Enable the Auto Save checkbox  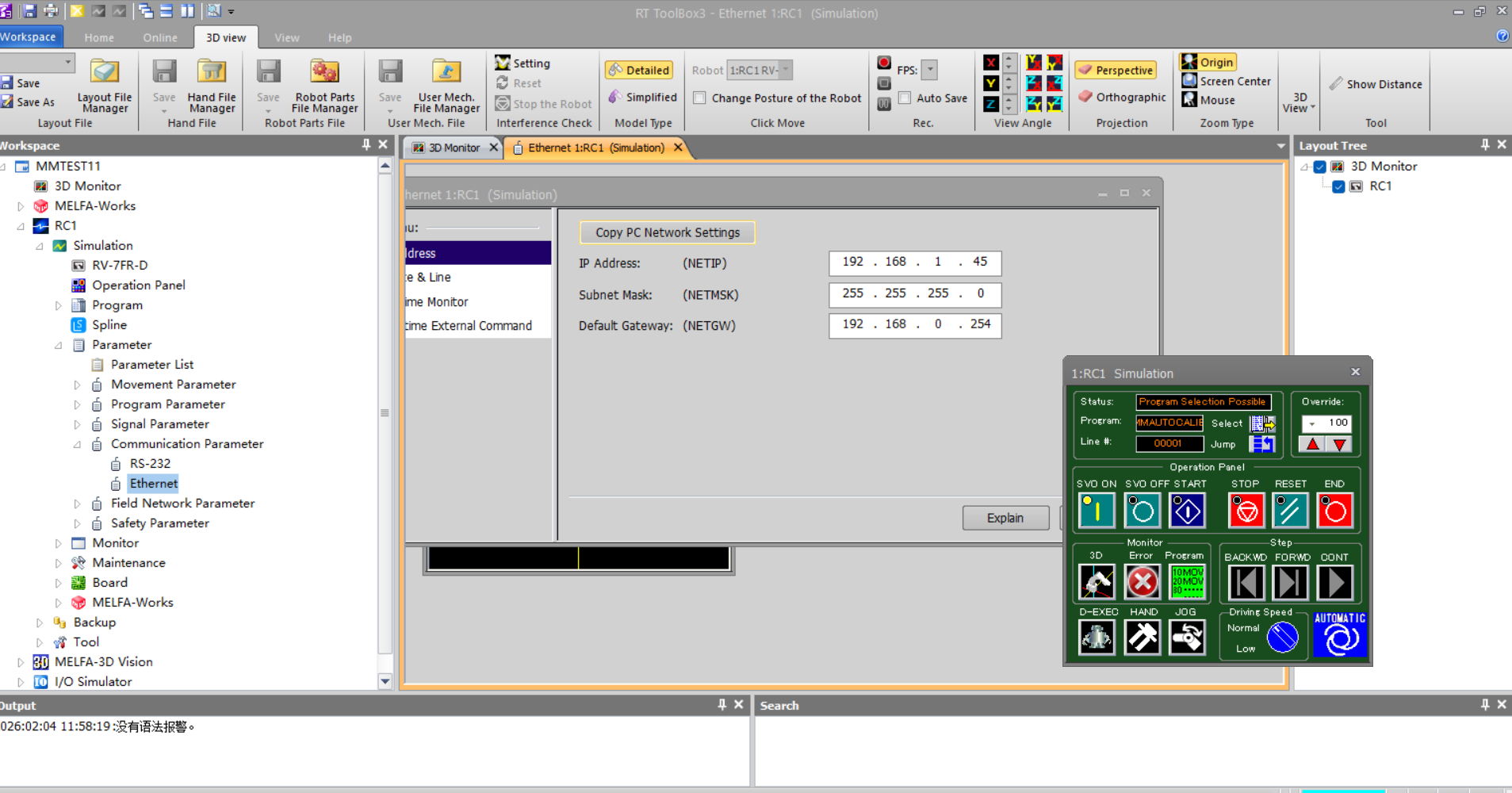pyautogui.click(x=905, y=98)
